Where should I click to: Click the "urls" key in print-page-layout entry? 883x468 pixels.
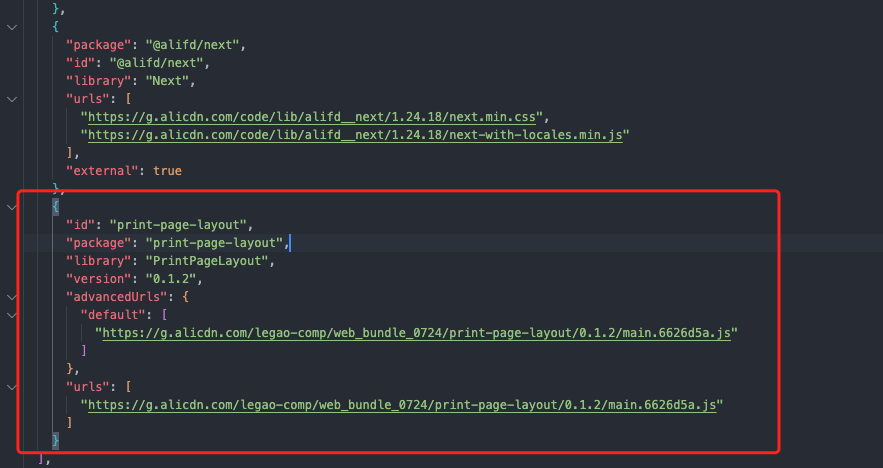click(x=88, y=387)
